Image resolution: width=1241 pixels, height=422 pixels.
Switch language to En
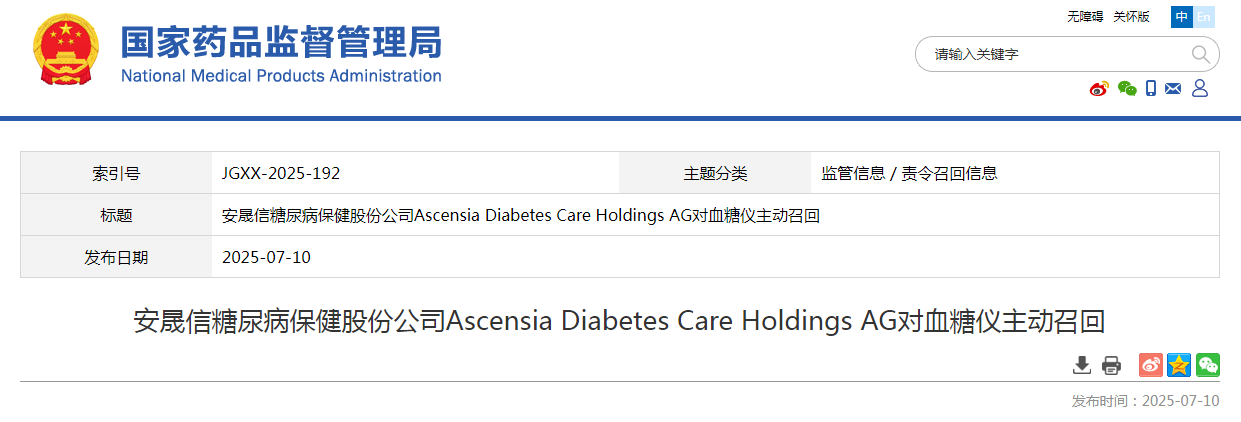pyautogui.click(x=1204, y=17)
